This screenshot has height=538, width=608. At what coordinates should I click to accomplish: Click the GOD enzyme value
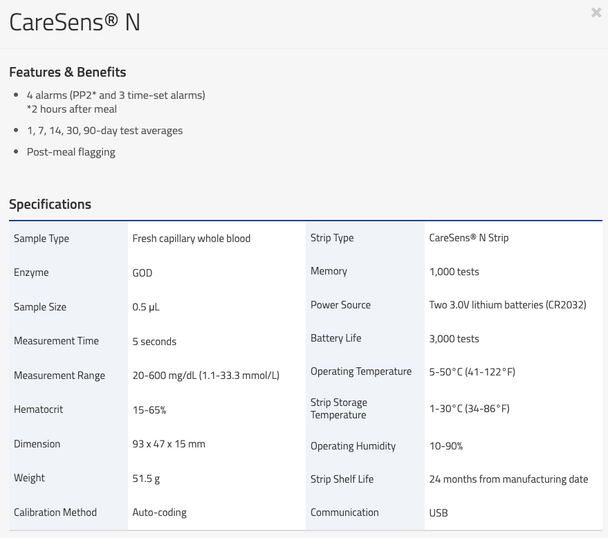pyautogui.click(x=142, y=273)
